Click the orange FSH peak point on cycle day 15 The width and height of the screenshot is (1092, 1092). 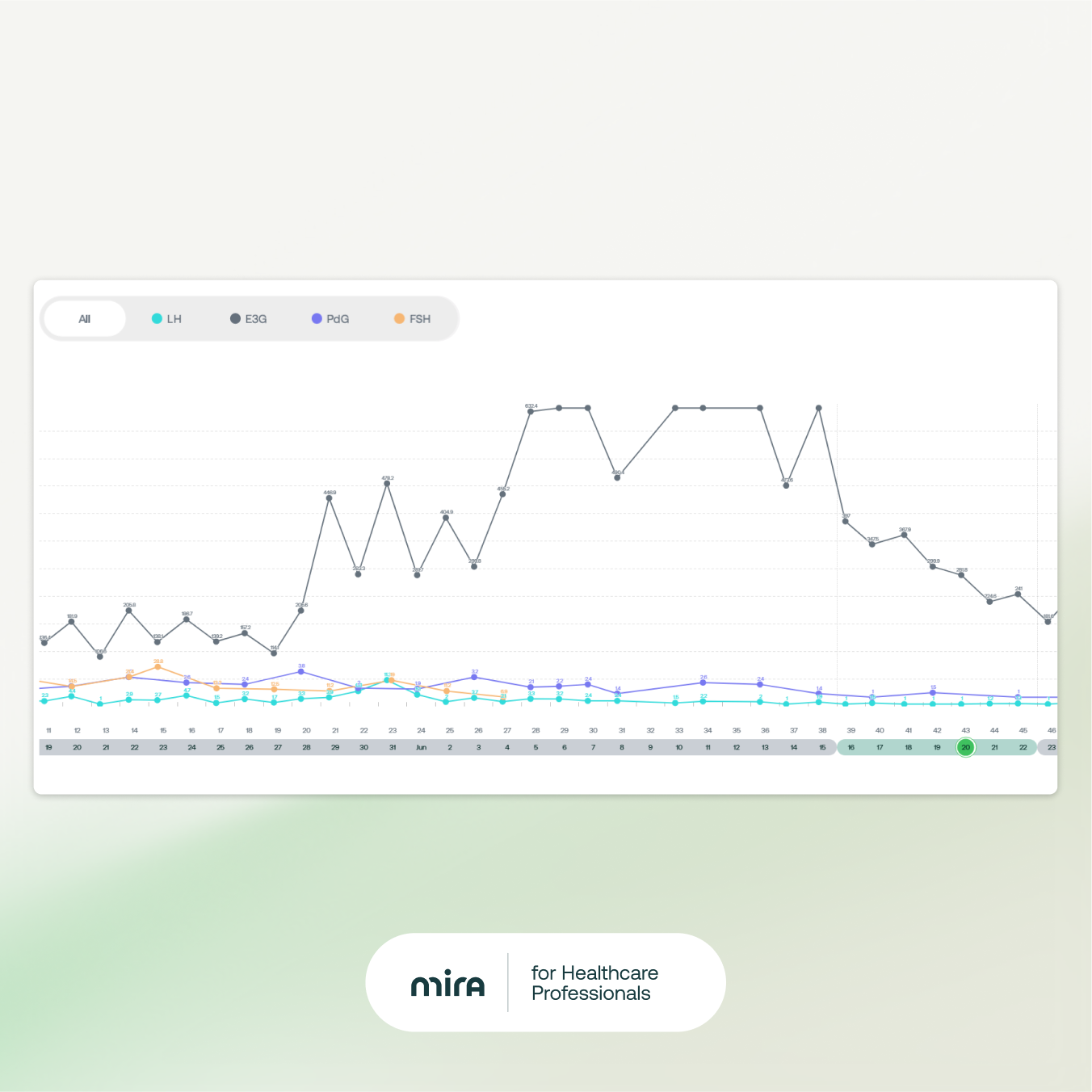tap(157, 667)
